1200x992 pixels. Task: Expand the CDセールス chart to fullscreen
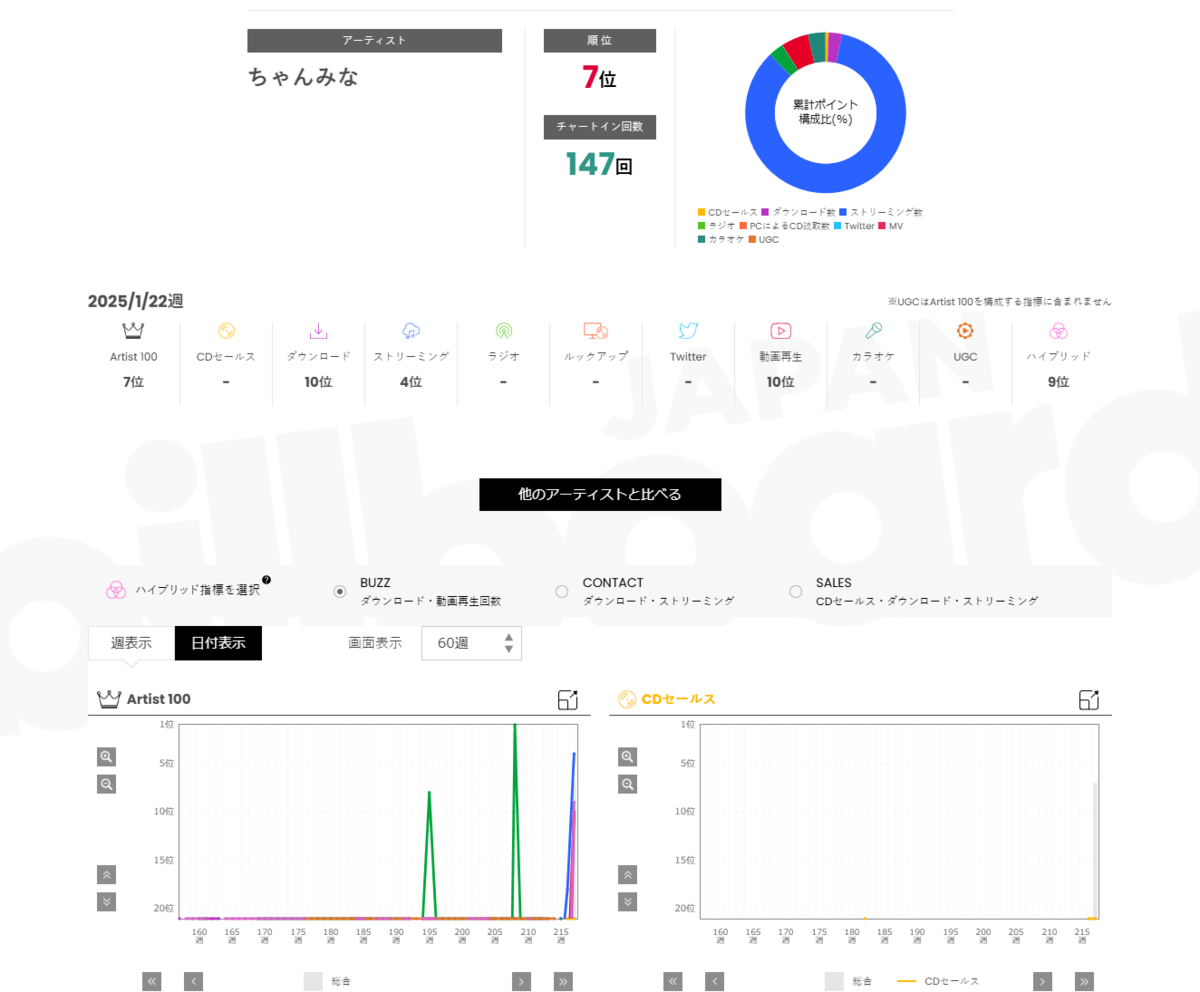[x=1089, y=700]
